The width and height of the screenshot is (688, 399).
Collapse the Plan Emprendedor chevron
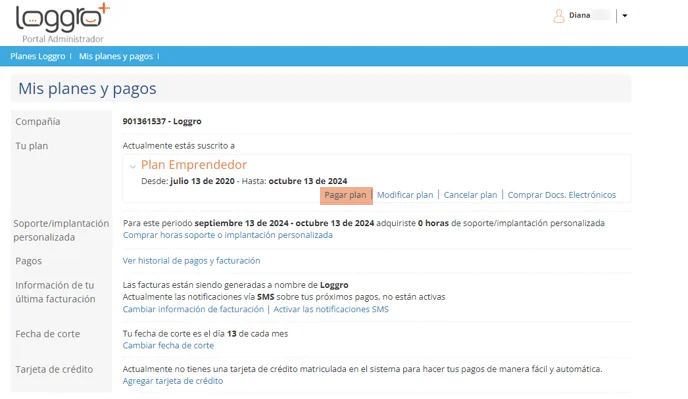133,166
